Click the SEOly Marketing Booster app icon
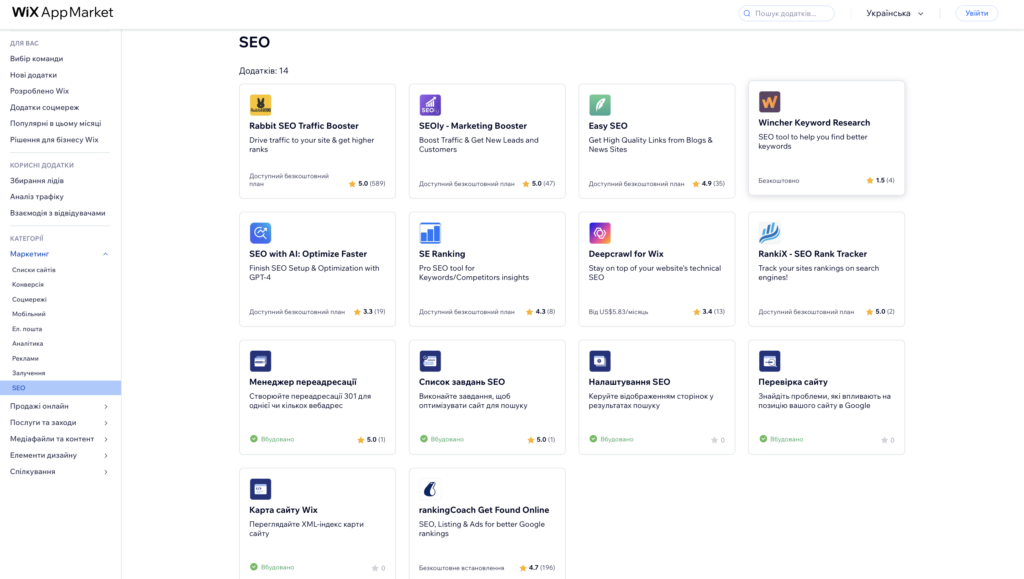 430,105
